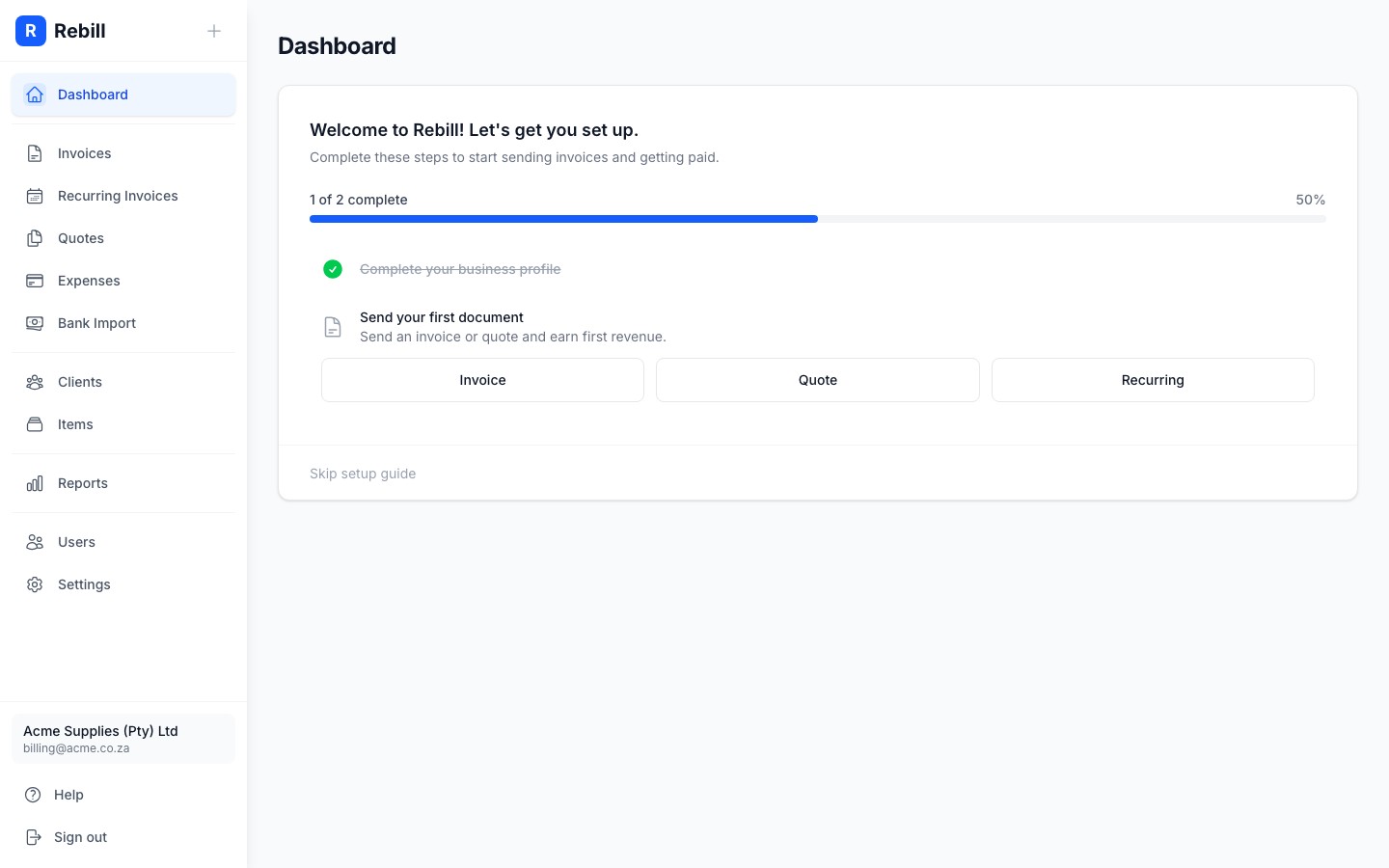Viewport: 1389px width, 868px height.
Task: Open Help link in the sidebar
Action: 123,795
